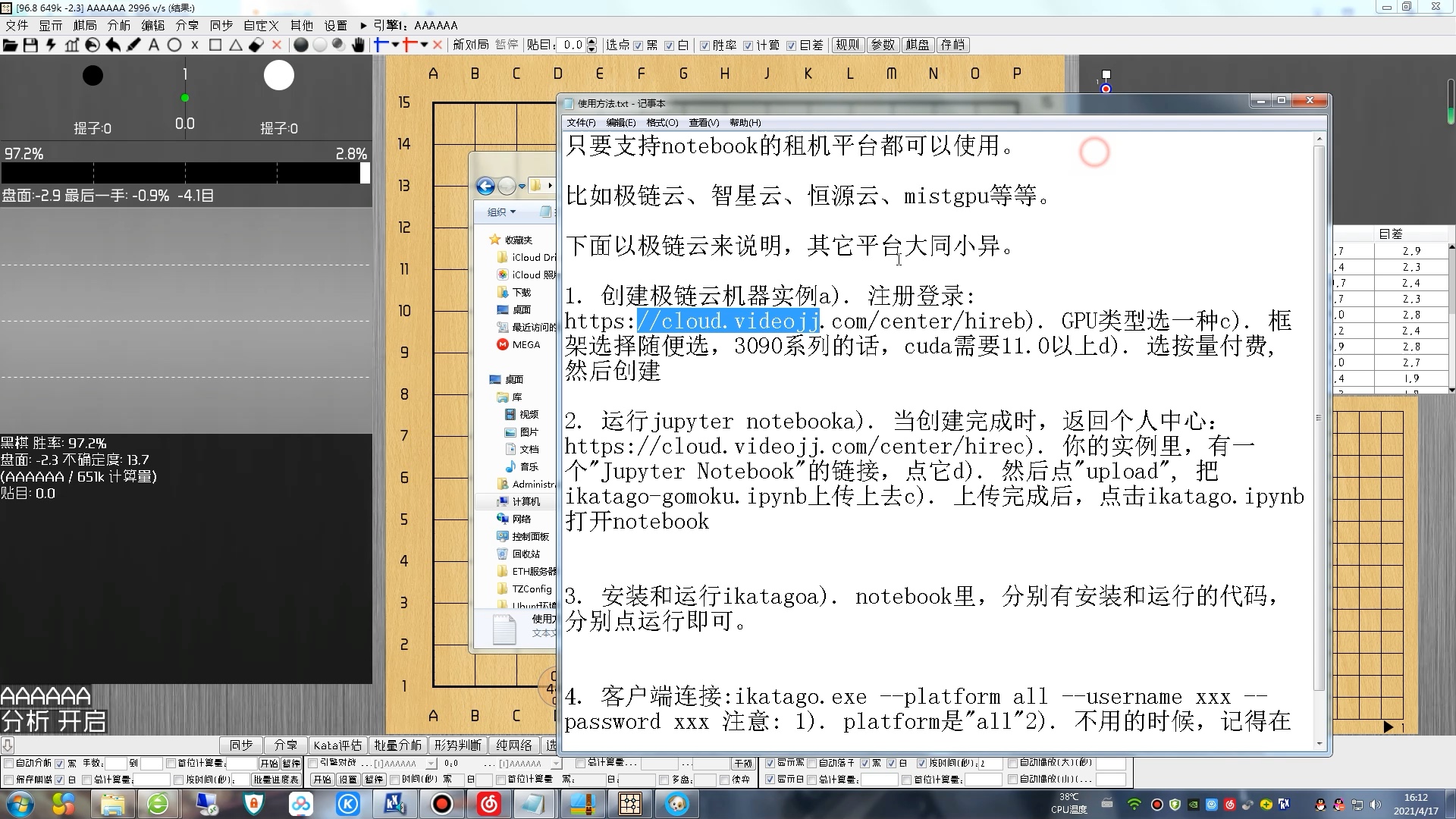Image resolution: width=1456 pixels, height=819 pixels.
Task: Save the game with the floppy disk icon
Action: tap(30, 45)
